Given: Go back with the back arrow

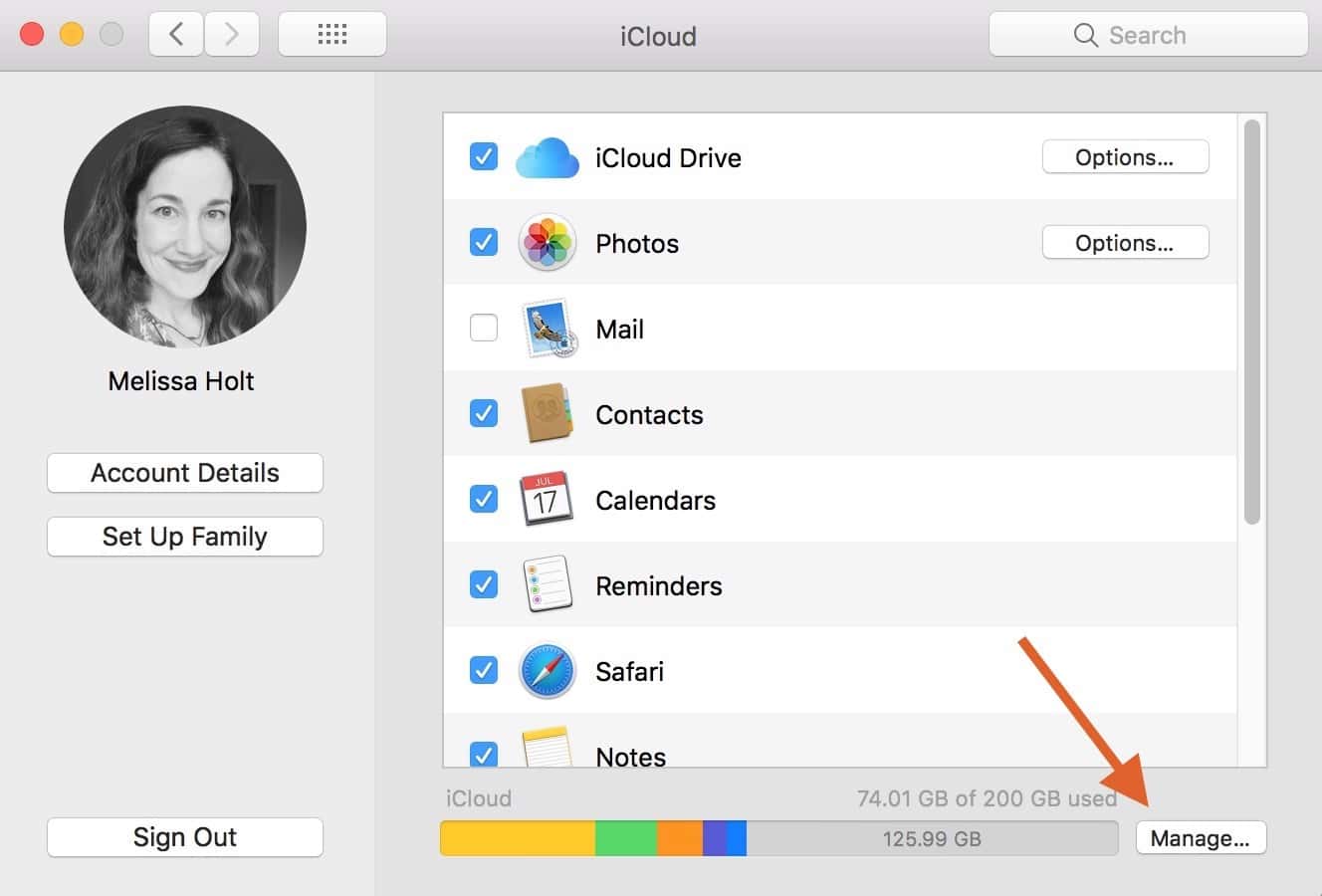Looking at the screenshot, I should pos(176,35).
